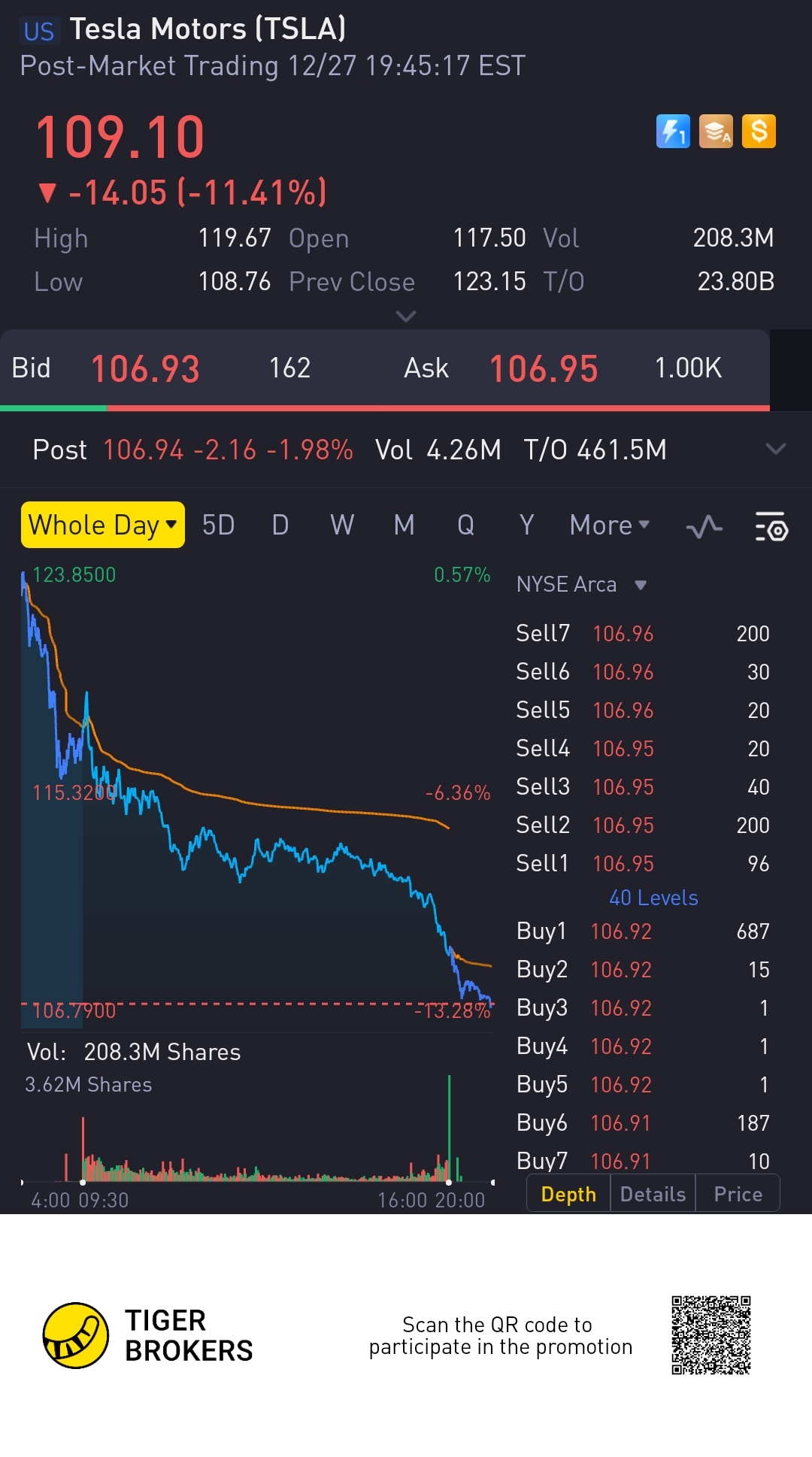
Task: Tap the Sell1 order book row
Action: (x=643, y=863)
